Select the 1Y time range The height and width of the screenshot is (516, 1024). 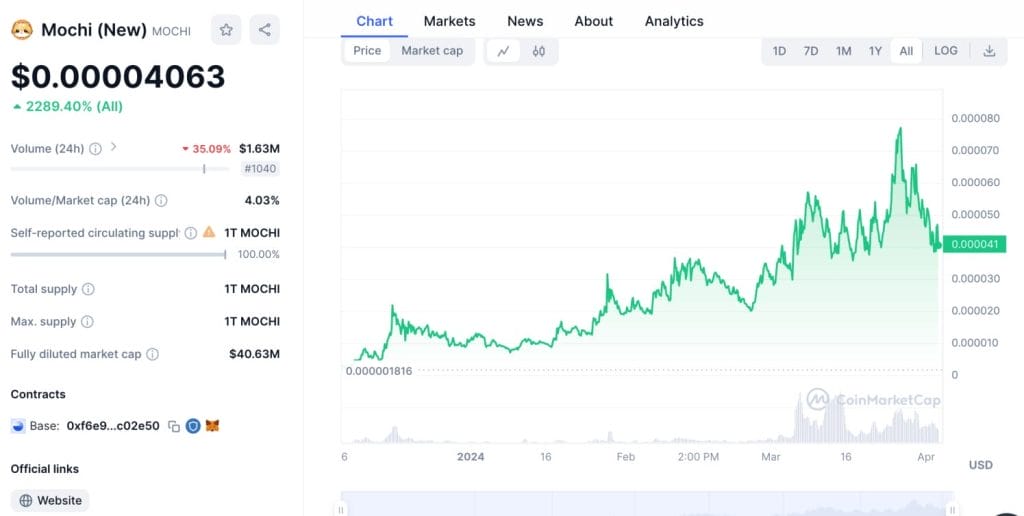(x=875, y=51)
